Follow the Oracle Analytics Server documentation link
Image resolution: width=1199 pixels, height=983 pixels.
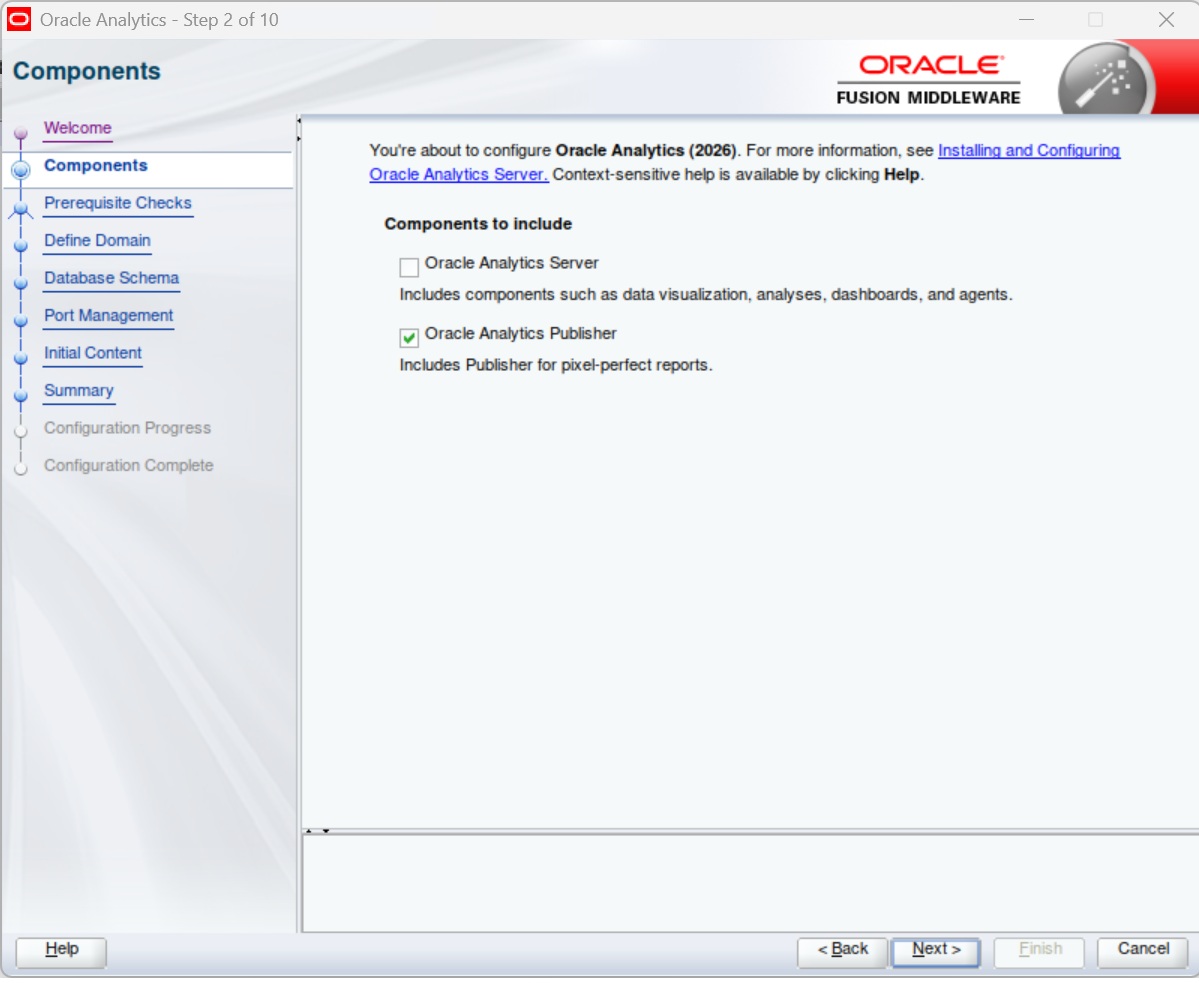pos(459,175)
